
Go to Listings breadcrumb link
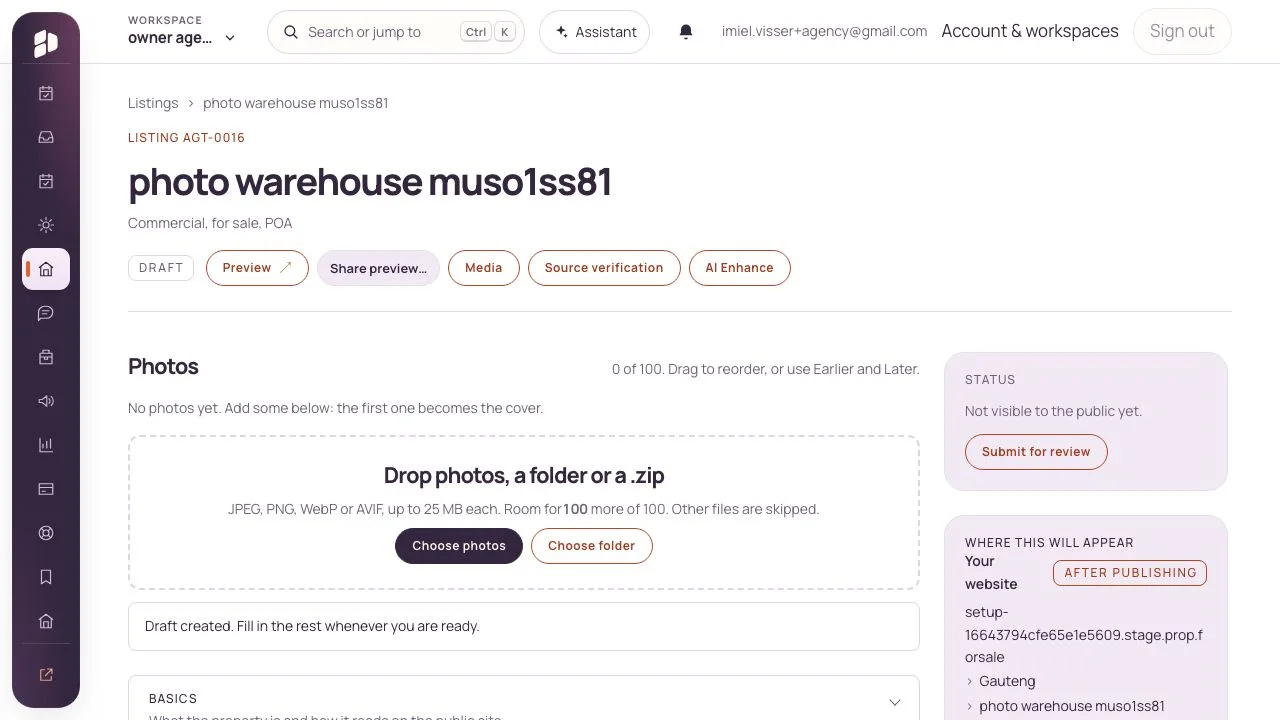coord(153,103)
